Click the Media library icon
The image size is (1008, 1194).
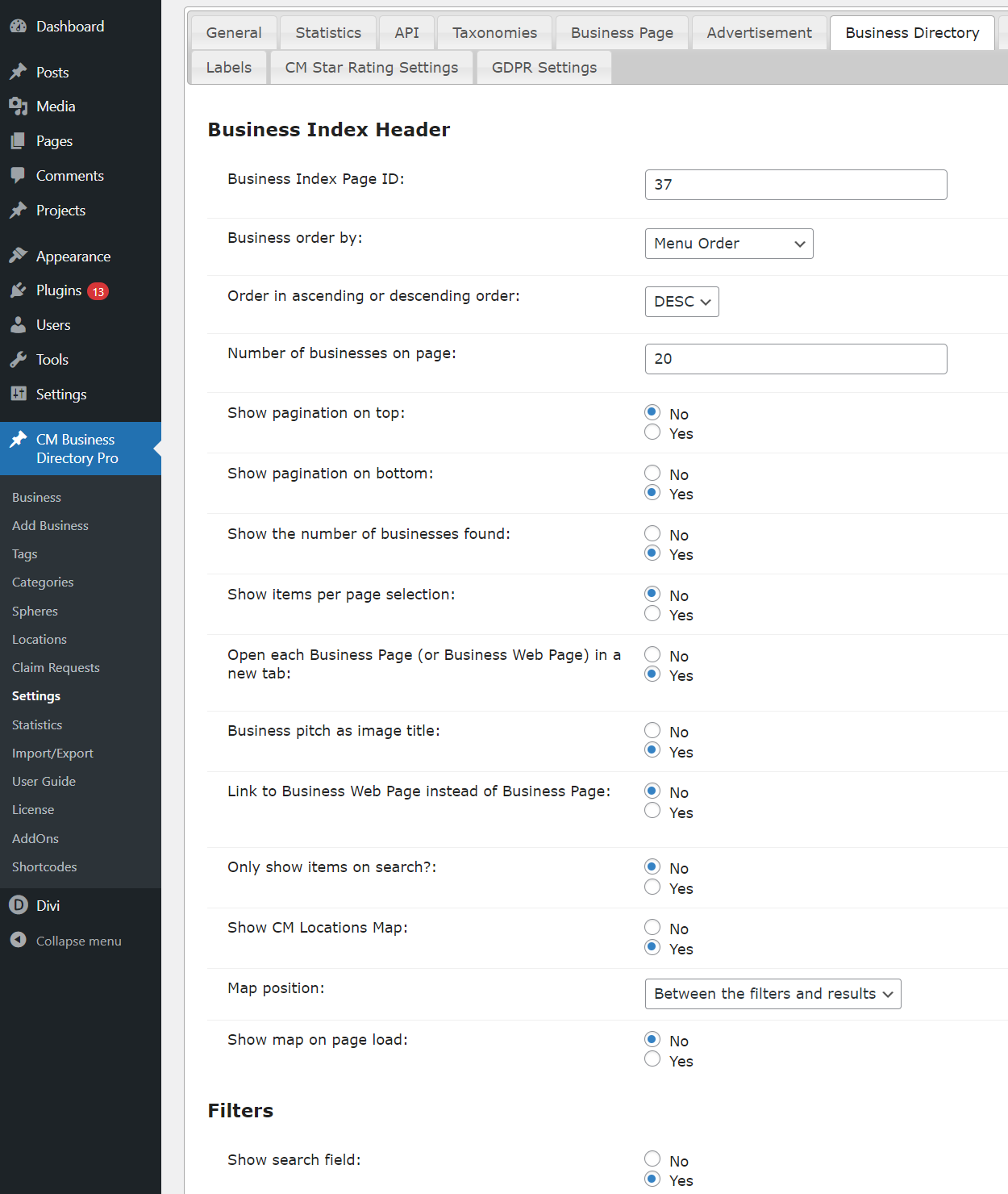point(19,106)
